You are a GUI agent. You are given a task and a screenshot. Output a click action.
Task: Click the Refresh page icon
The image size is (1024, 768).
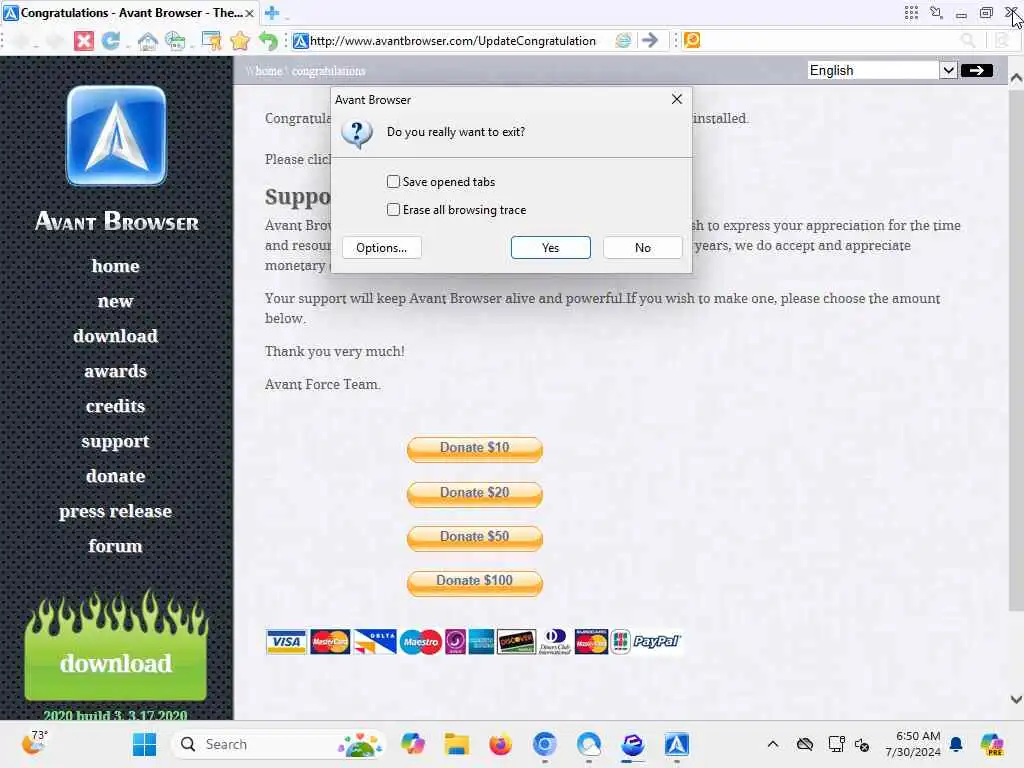coord(111,40)
